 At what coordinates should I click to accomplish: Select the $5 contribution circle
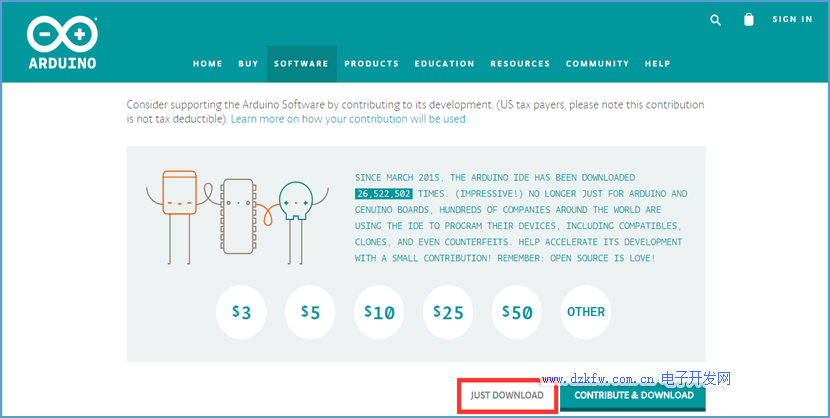click(x=310, y=312)
